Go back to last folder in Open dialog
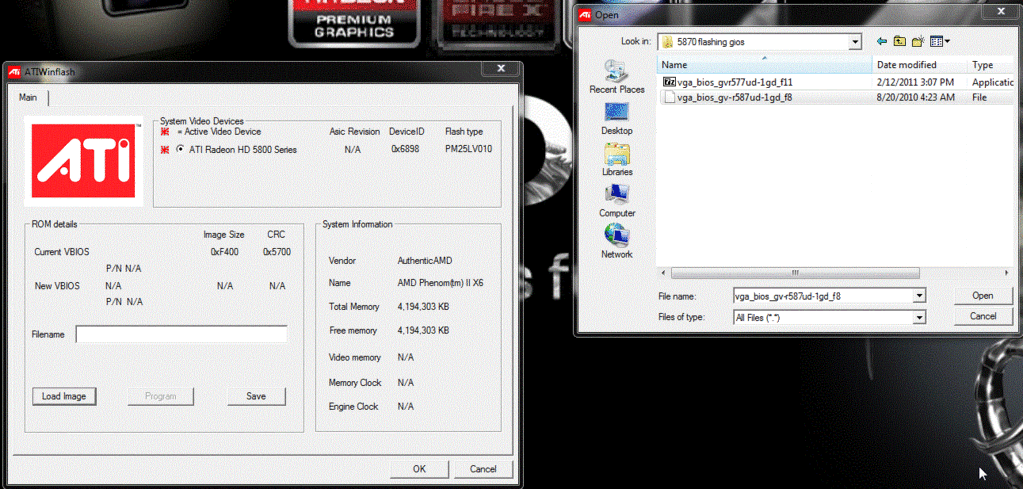The image size is (1023, 489). tap(882, 42)
